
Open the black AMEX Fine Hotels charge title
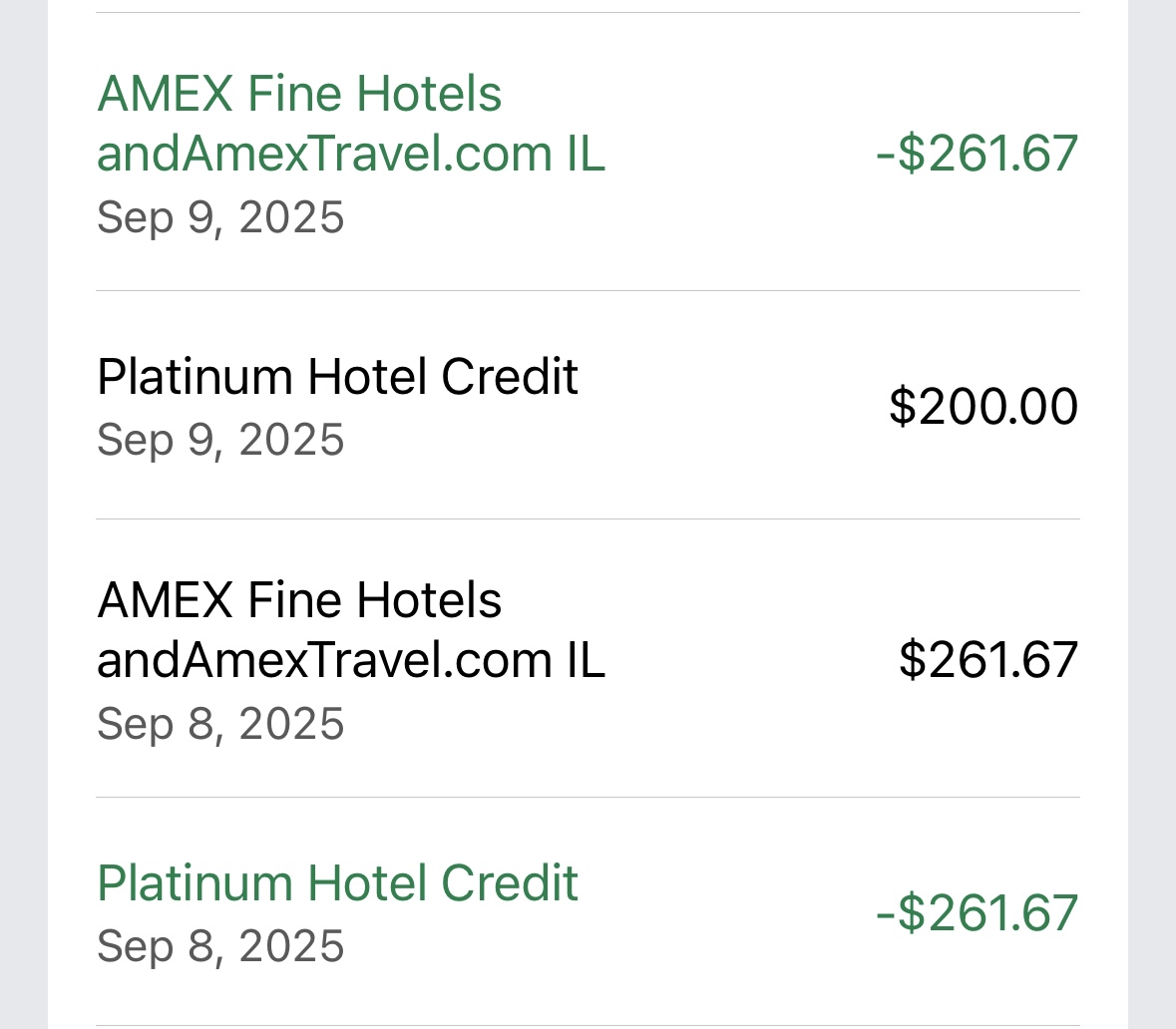(x=299, y=600)
